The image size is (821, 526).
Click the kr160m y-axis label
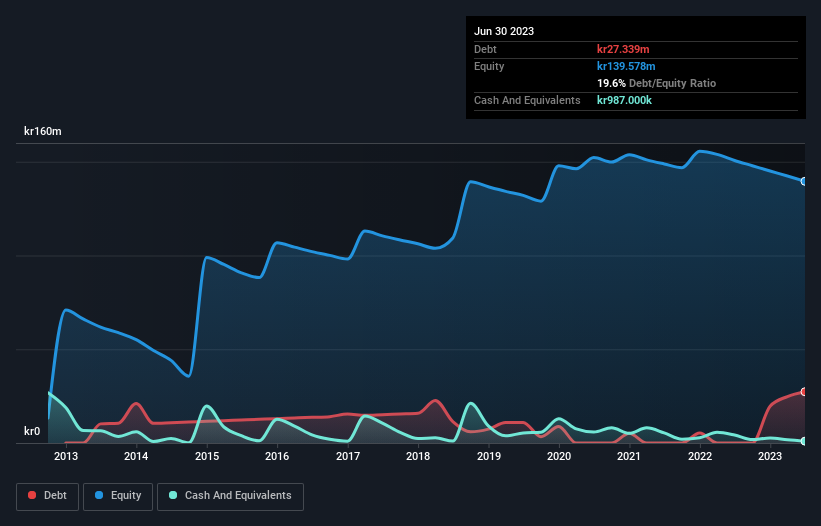click(x=42, y=131)
